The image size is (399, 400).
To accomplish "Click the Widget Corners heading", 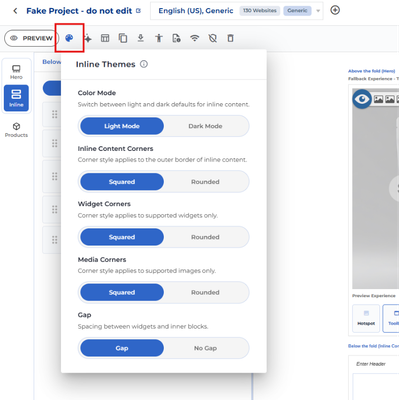I will [x=104, y=204].
